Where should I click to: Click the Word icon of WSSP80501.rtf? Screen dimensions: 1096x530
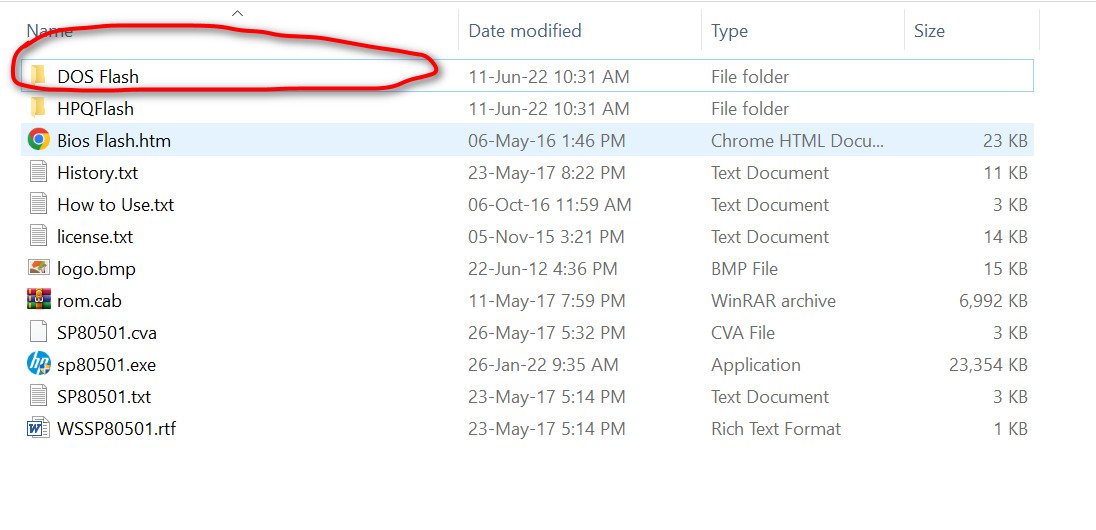(x=39, y=428)
